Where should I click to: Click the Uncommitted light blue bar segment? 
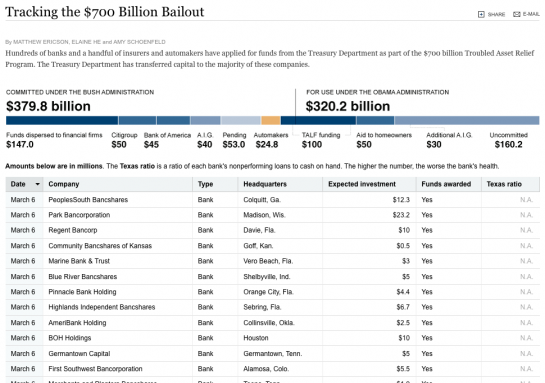pyautogui.click(x=467, y=120)
